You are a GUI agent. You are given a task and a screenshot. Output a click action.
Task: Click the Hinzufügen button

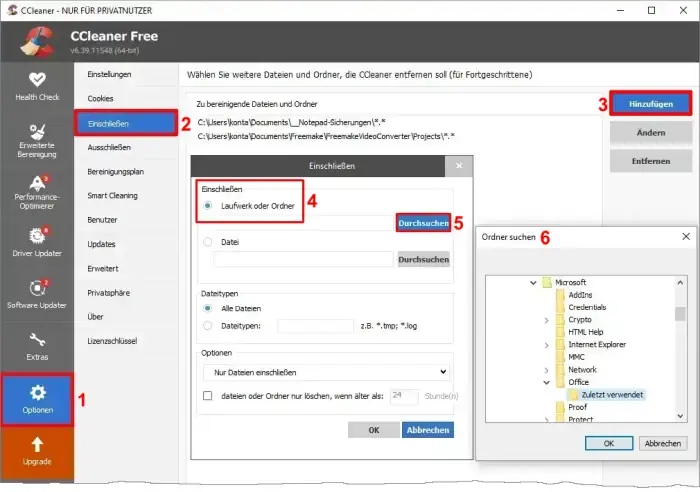tap(650, 104)
